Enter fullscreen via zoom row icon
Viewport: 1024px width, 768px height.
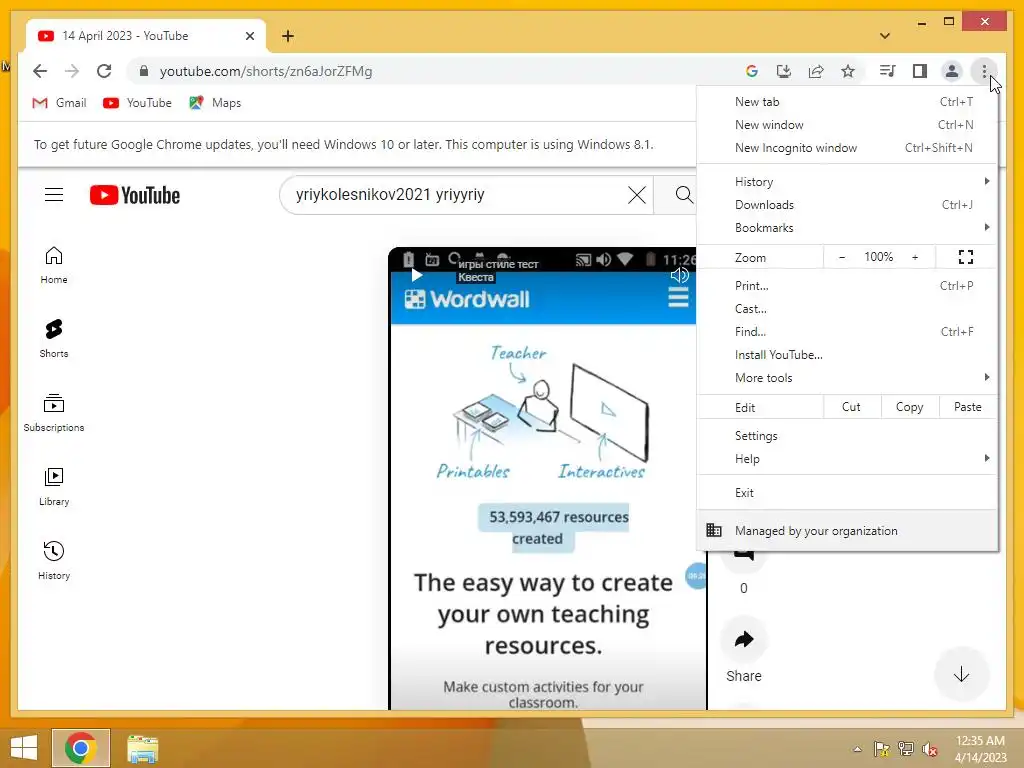pyautogui.click(x=966, y=257)
